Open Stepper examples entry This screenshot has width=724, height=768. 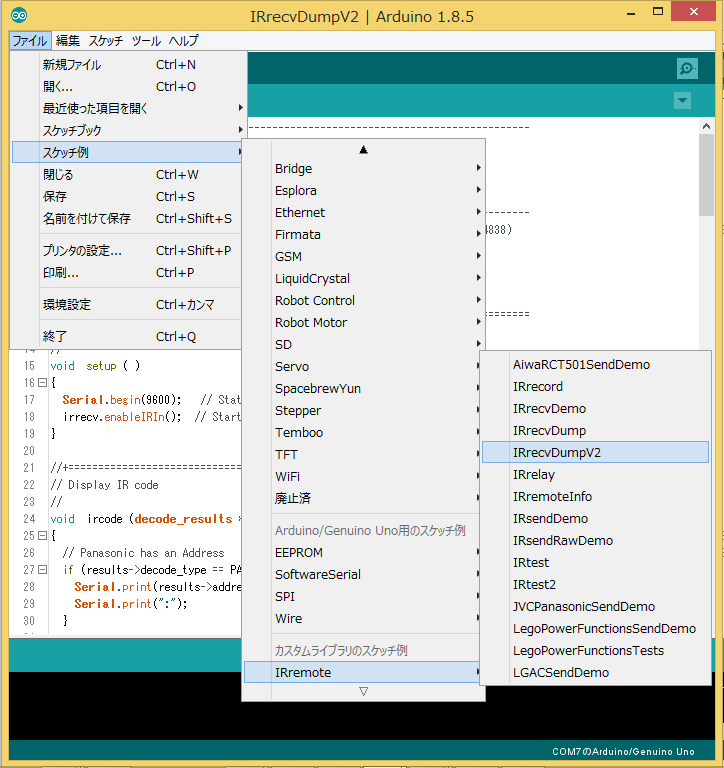pos(362,410)
